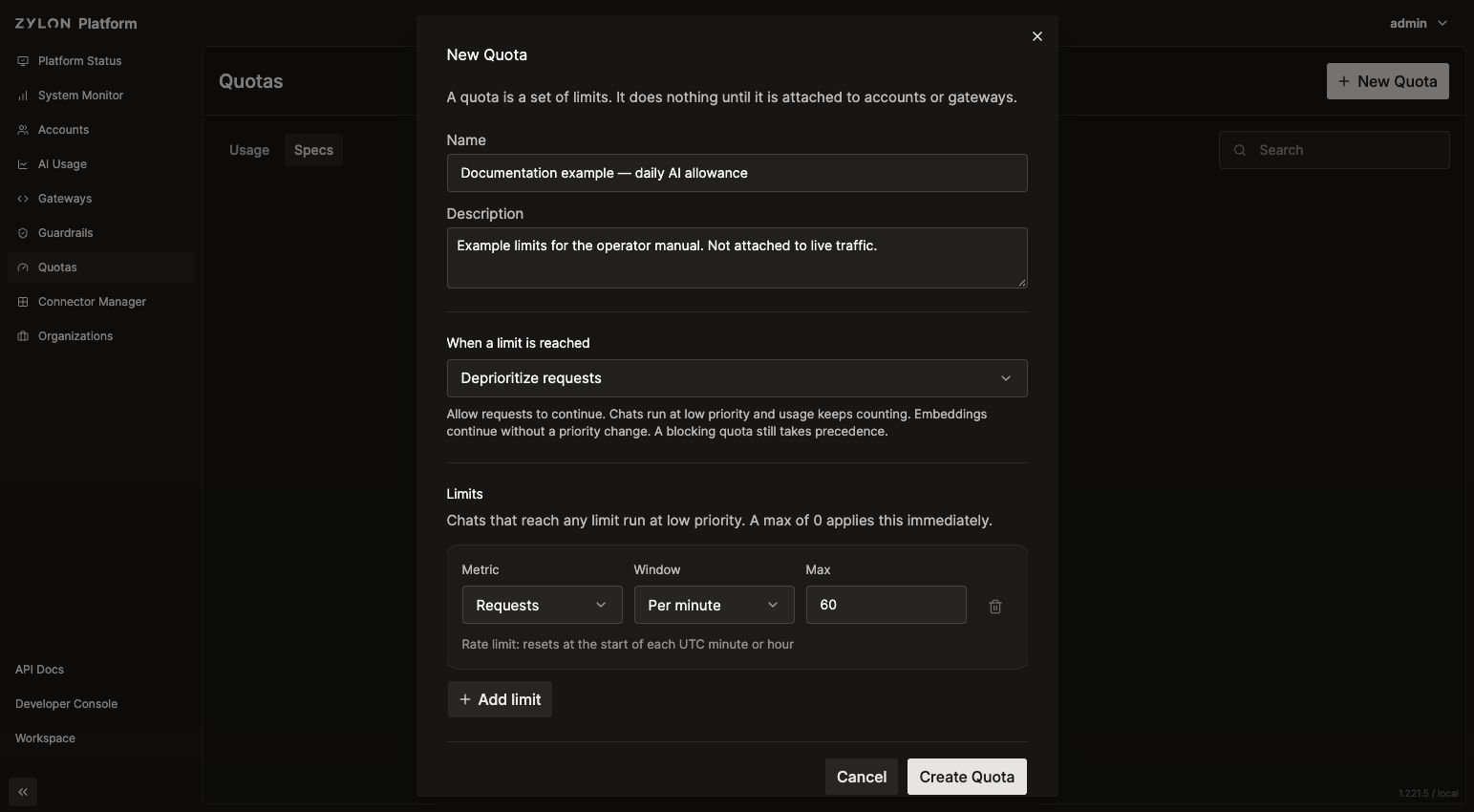This screenshot has height=812, width=1474.
Task: Open Connector Manager page
Action: pyautogui.click(x=101, y=302)
